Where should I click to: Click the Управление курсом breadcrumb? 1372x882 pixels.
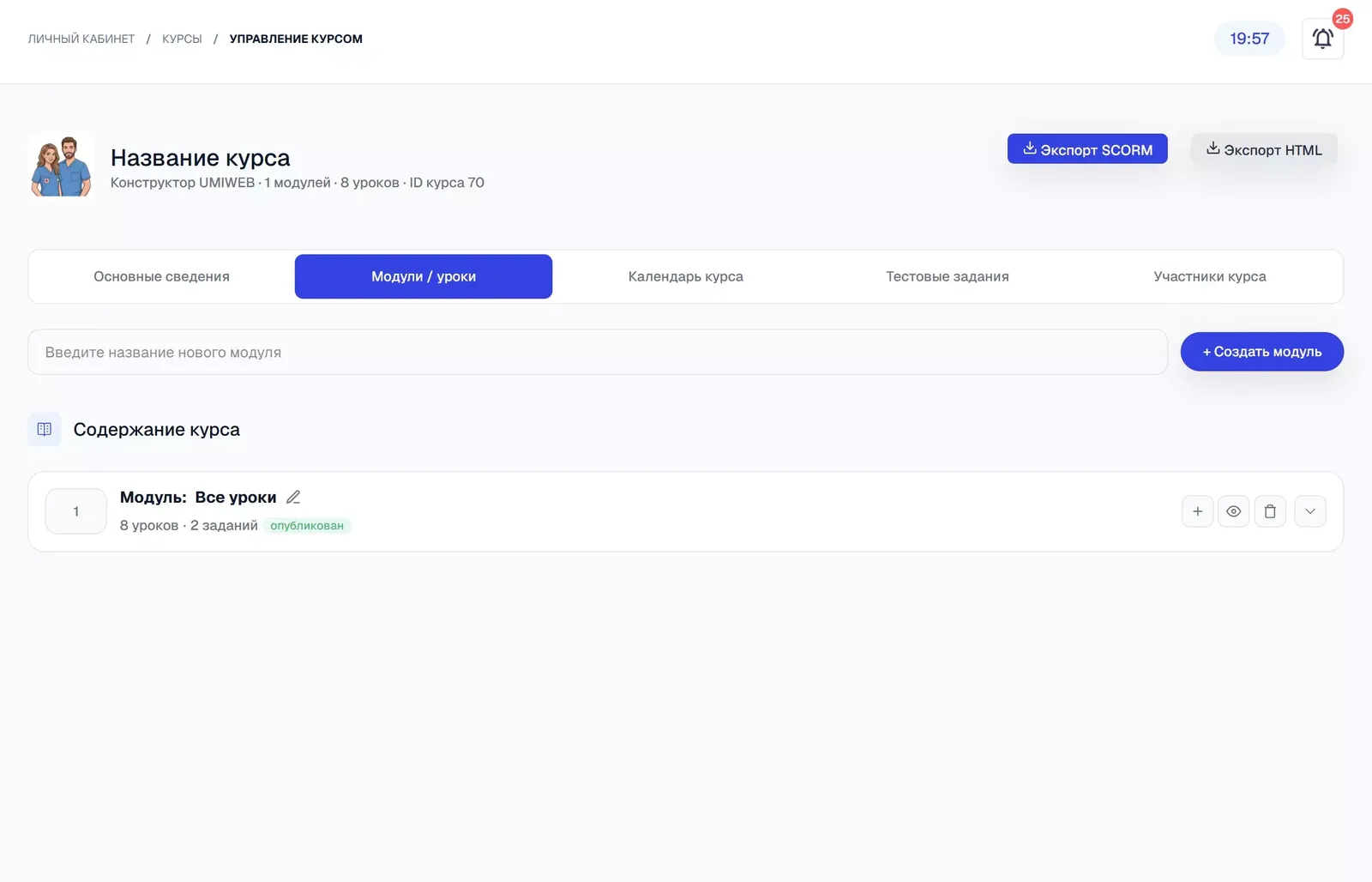(x=296, y=39)
